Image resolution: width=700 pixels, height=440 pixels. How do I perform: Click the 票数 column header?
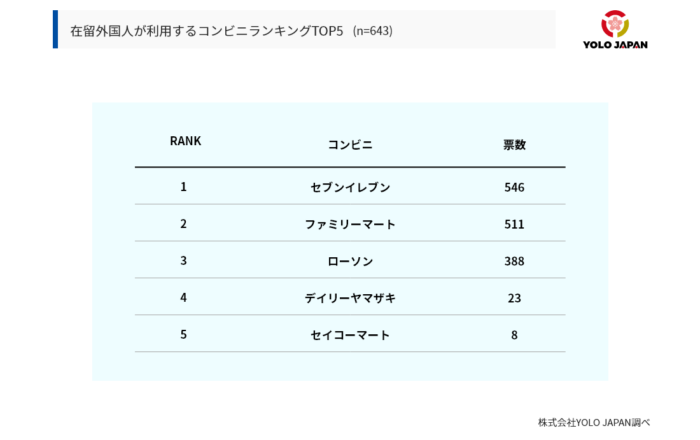(x=514, y=145)
